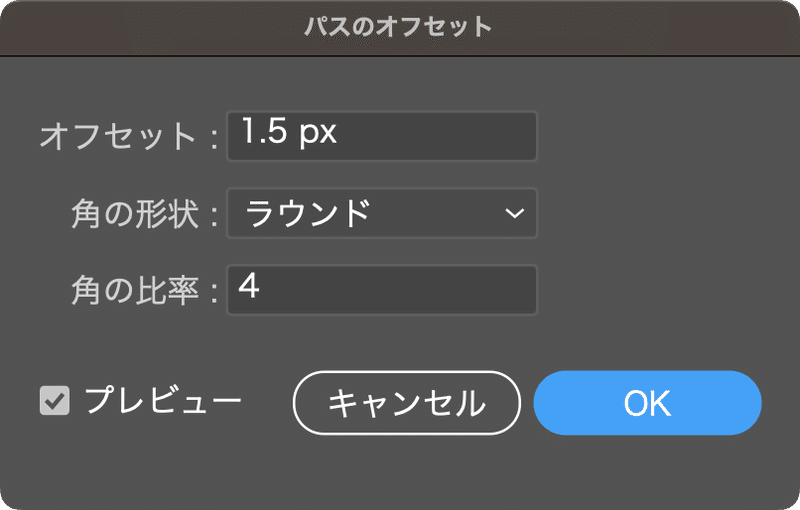Click the empty area of the 角の比率 field
This screenshot has width=800, height=510.
click(x=398, y=290)
